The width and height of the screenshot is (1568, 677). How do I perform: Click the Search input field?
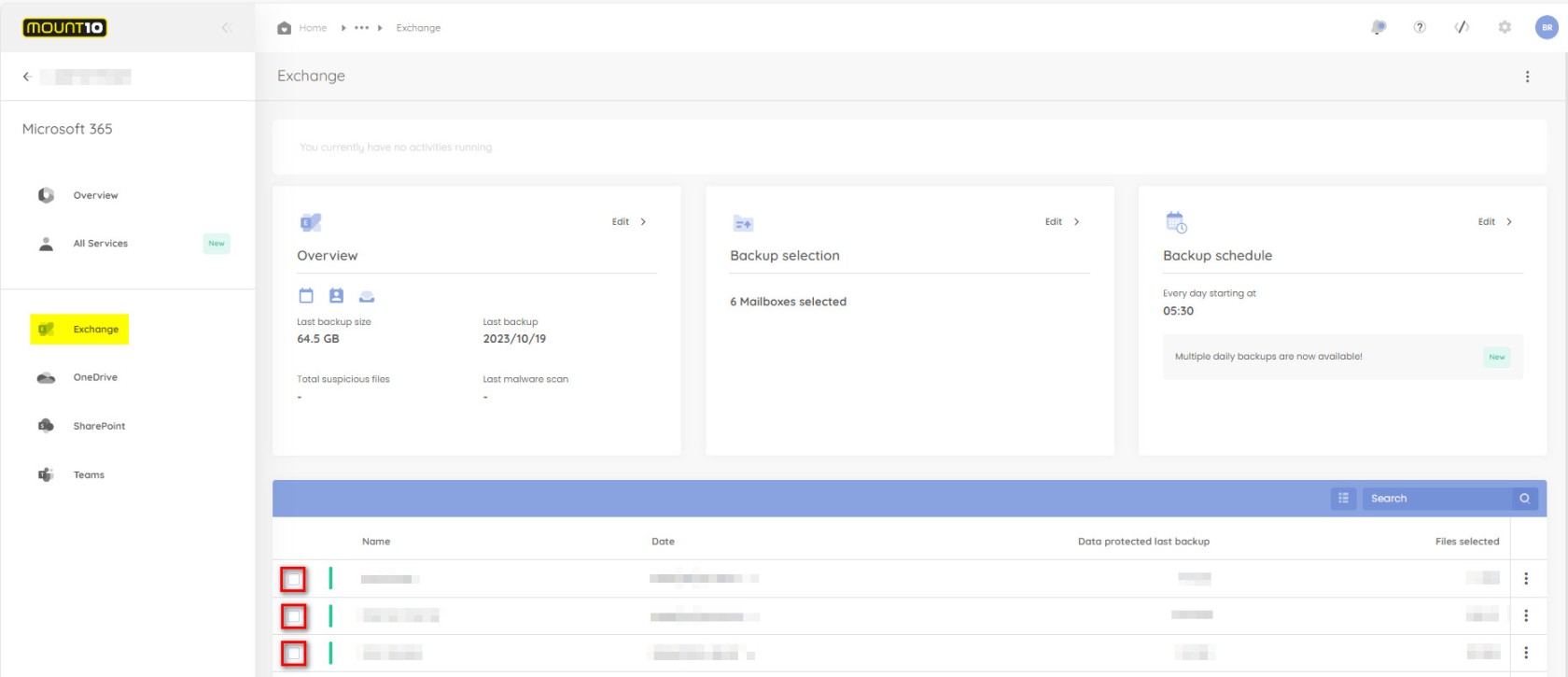(1435, 499)
